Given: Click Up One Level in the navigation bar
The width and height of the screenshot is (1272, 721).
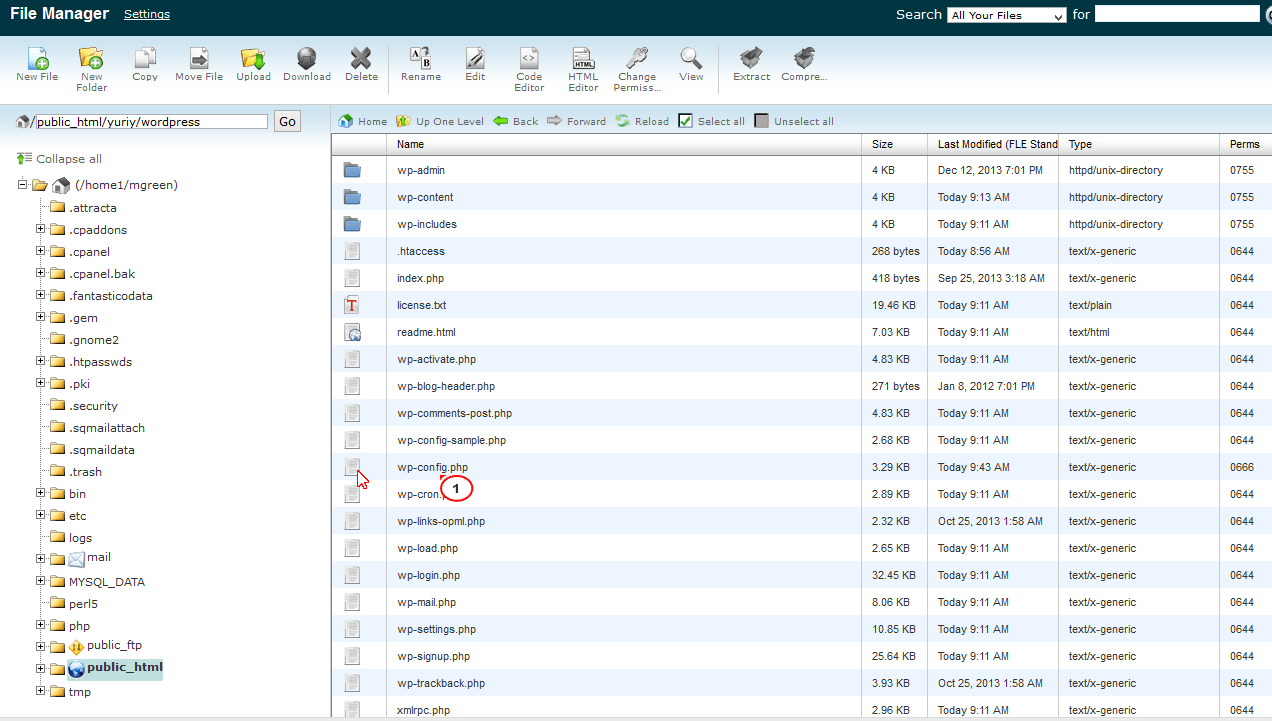Looking at the screenshot, I should pos(439,120).
